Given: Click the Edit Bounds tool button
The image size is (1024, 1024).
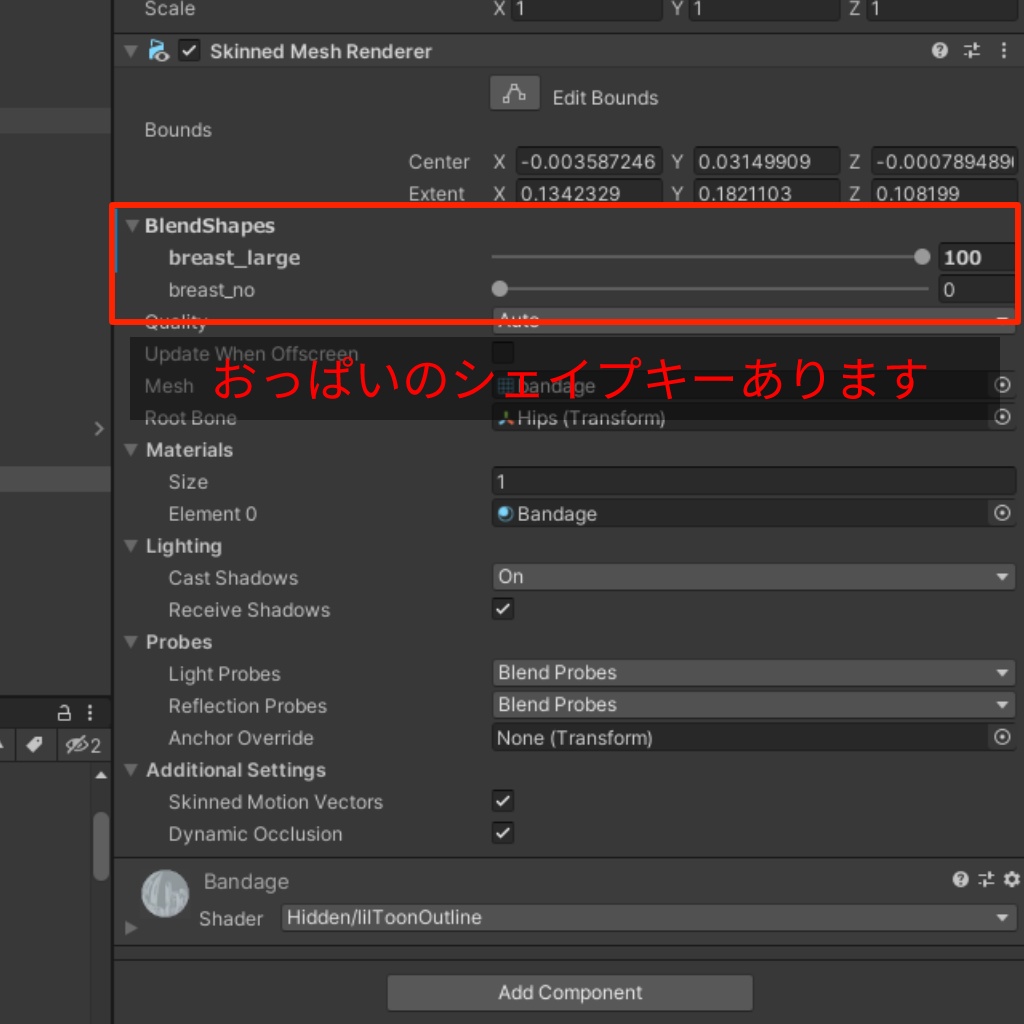Looking at the screenshot, I should pos(515,93).
